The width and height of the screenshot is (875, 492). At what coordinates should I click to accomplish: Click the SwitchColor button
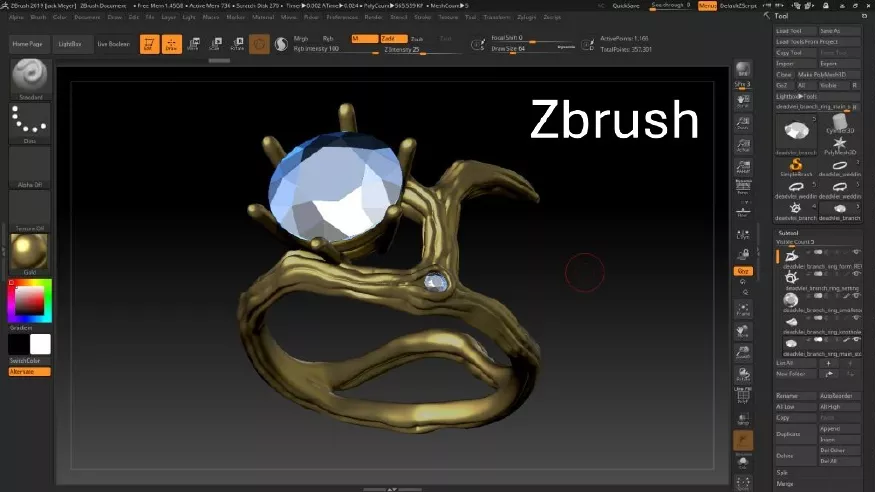click(25, 361)
